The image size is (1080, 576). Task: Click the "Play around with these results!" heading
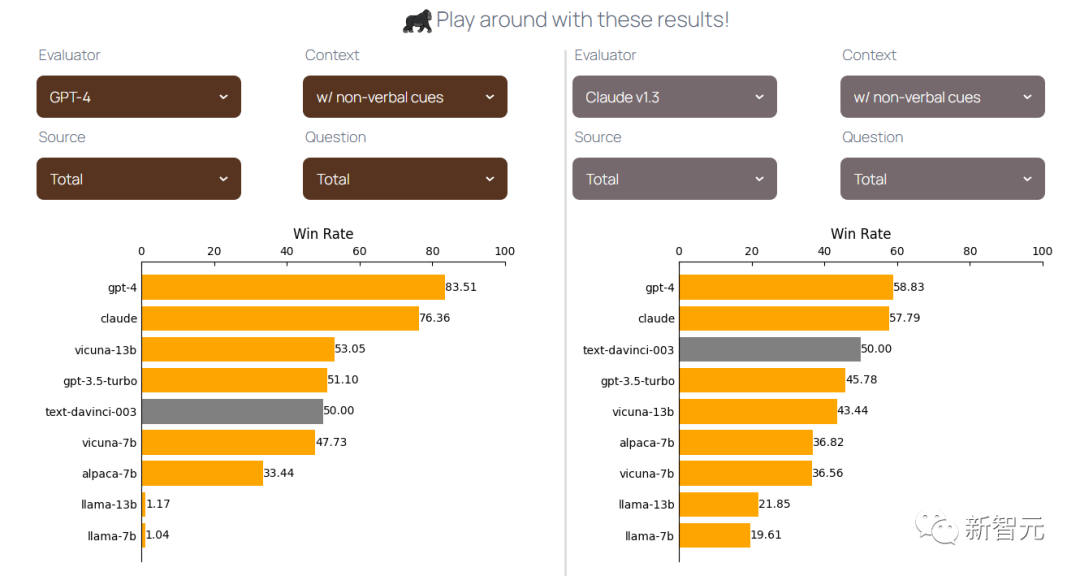582,20
